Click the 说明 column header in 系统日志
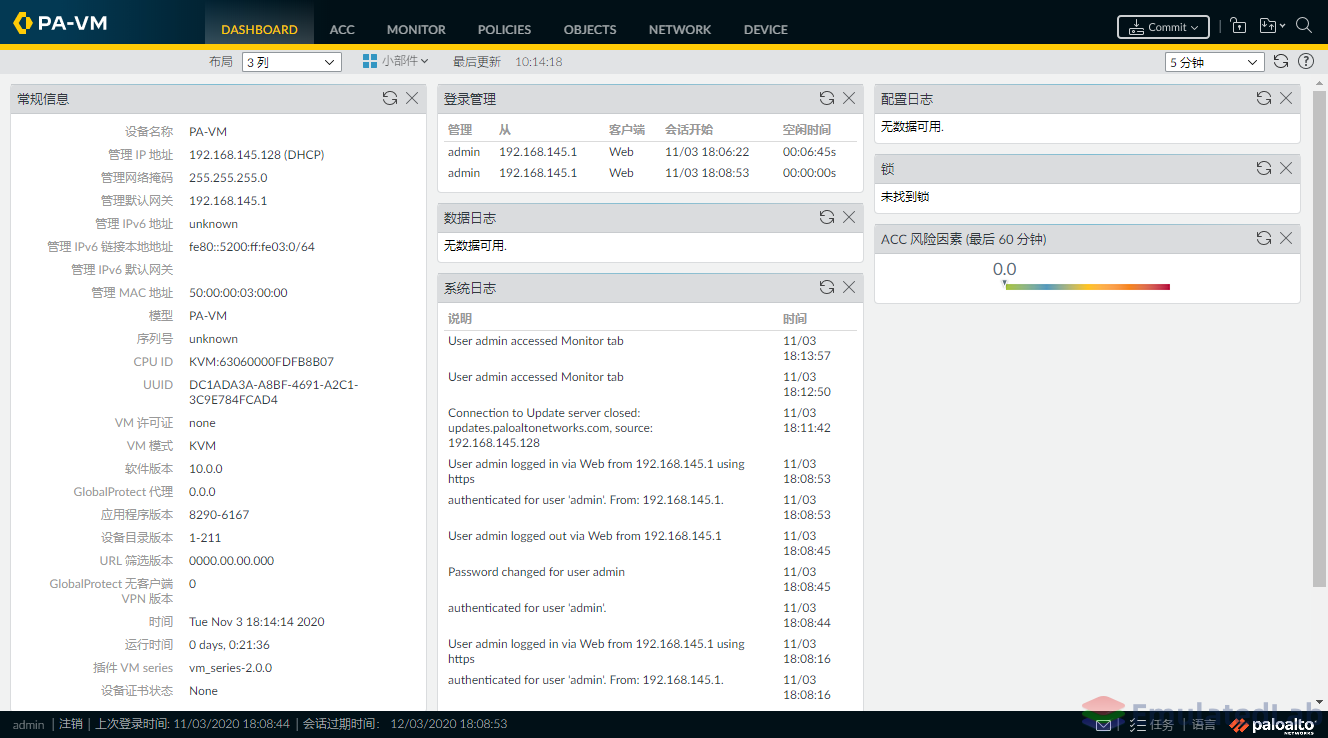 coord(460,318)
